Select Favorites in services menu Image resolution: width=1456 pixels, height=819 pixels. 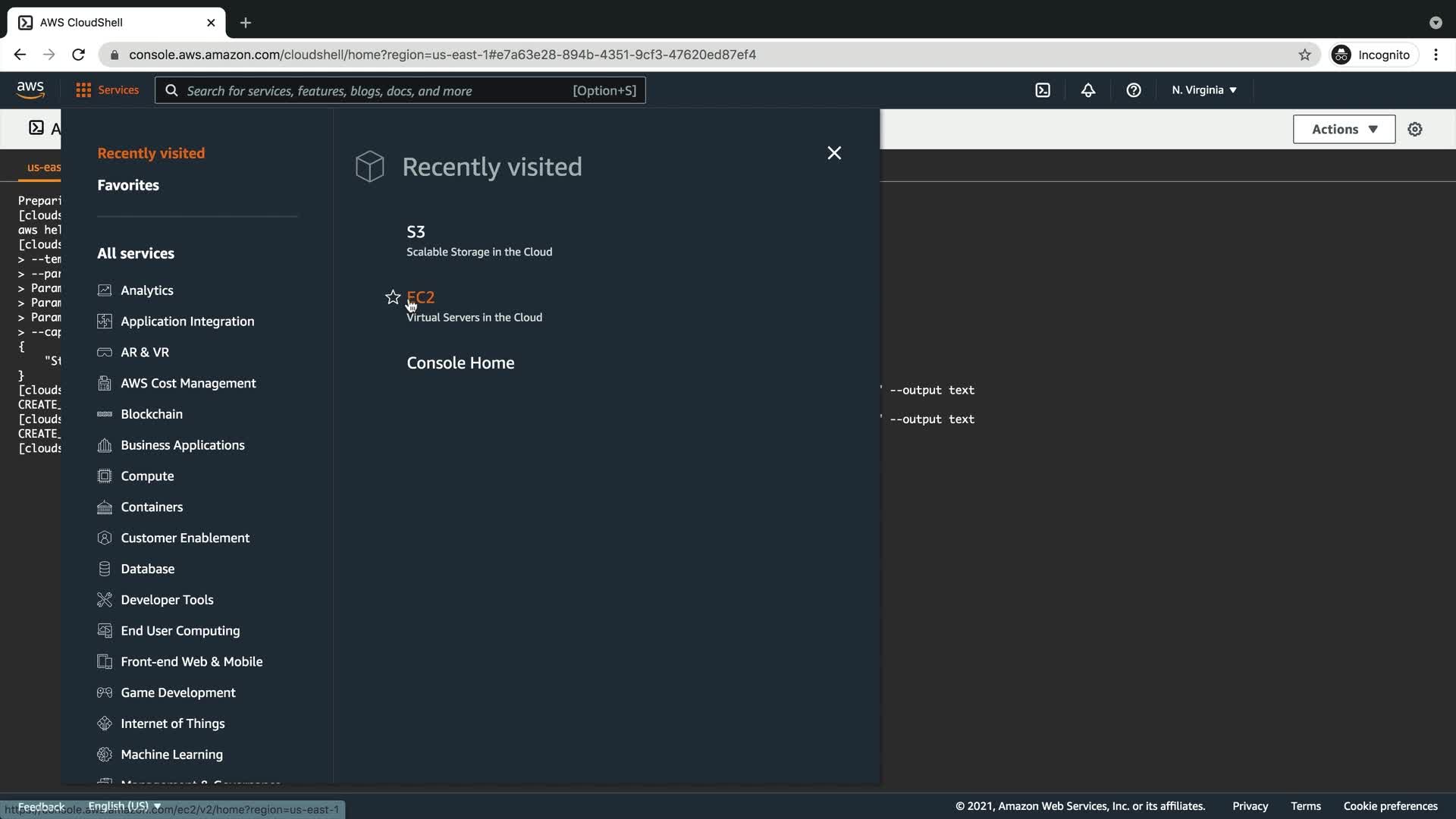[128, 185]
